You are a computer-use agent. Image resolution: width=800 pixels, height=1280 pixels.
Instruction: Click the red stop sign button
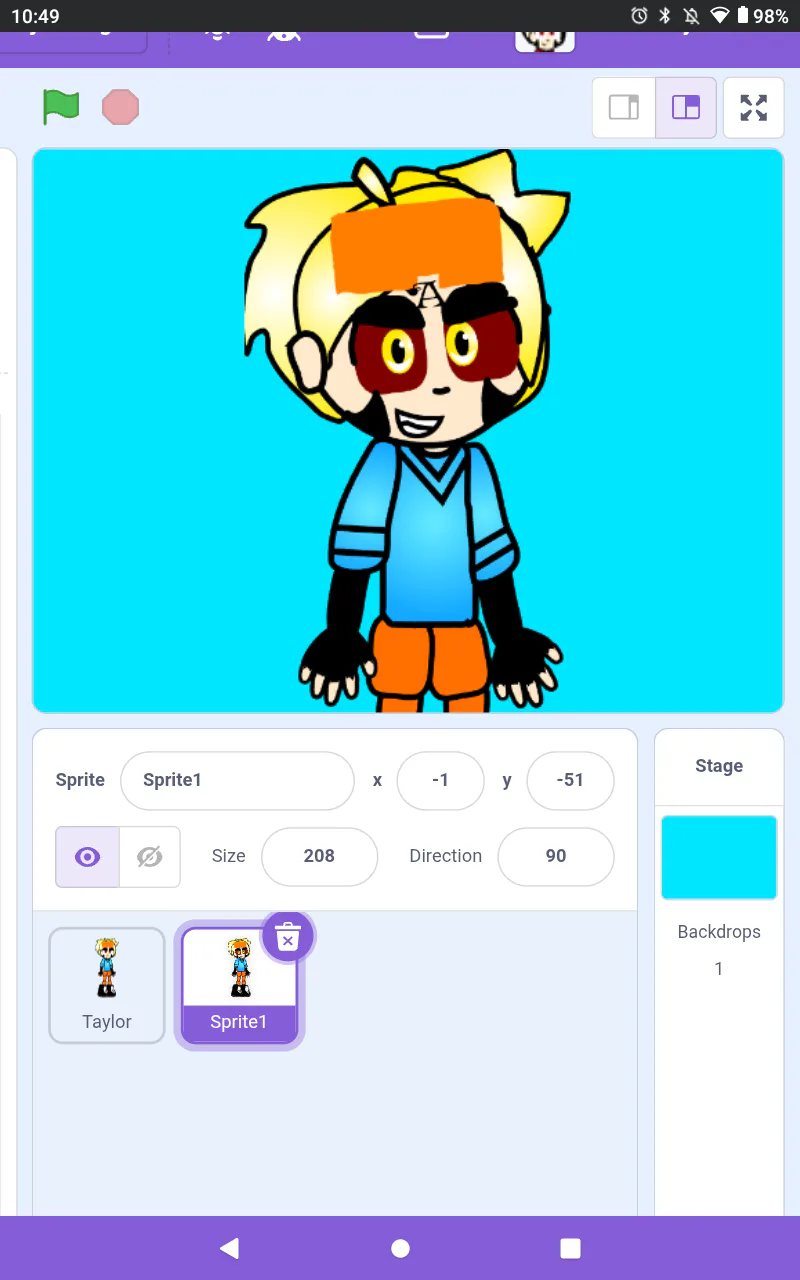point(121,107)
